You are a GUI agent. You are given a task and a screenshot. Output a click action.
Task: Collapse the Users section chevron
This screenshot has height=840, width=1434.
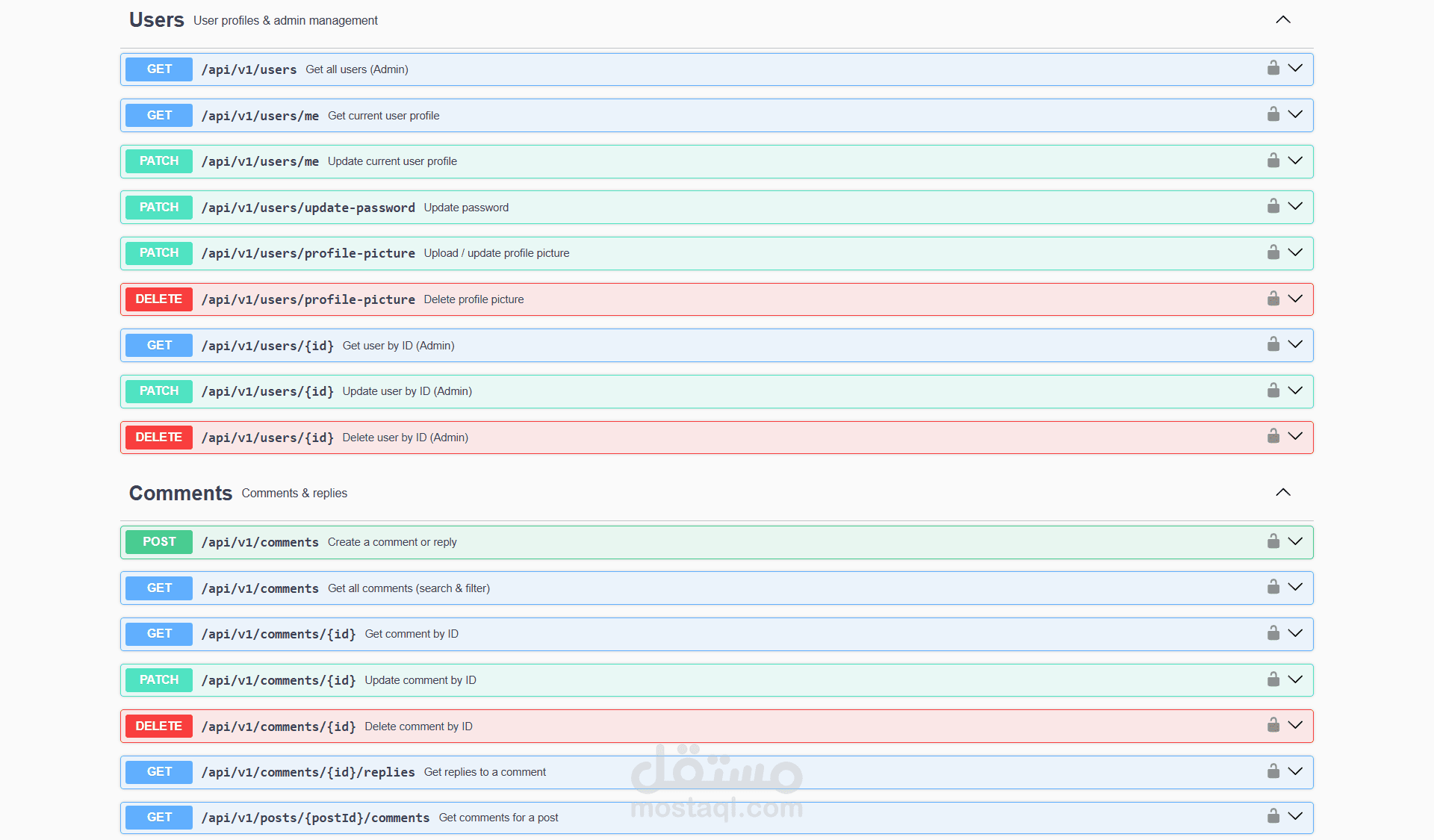[x=1282, y=20]
